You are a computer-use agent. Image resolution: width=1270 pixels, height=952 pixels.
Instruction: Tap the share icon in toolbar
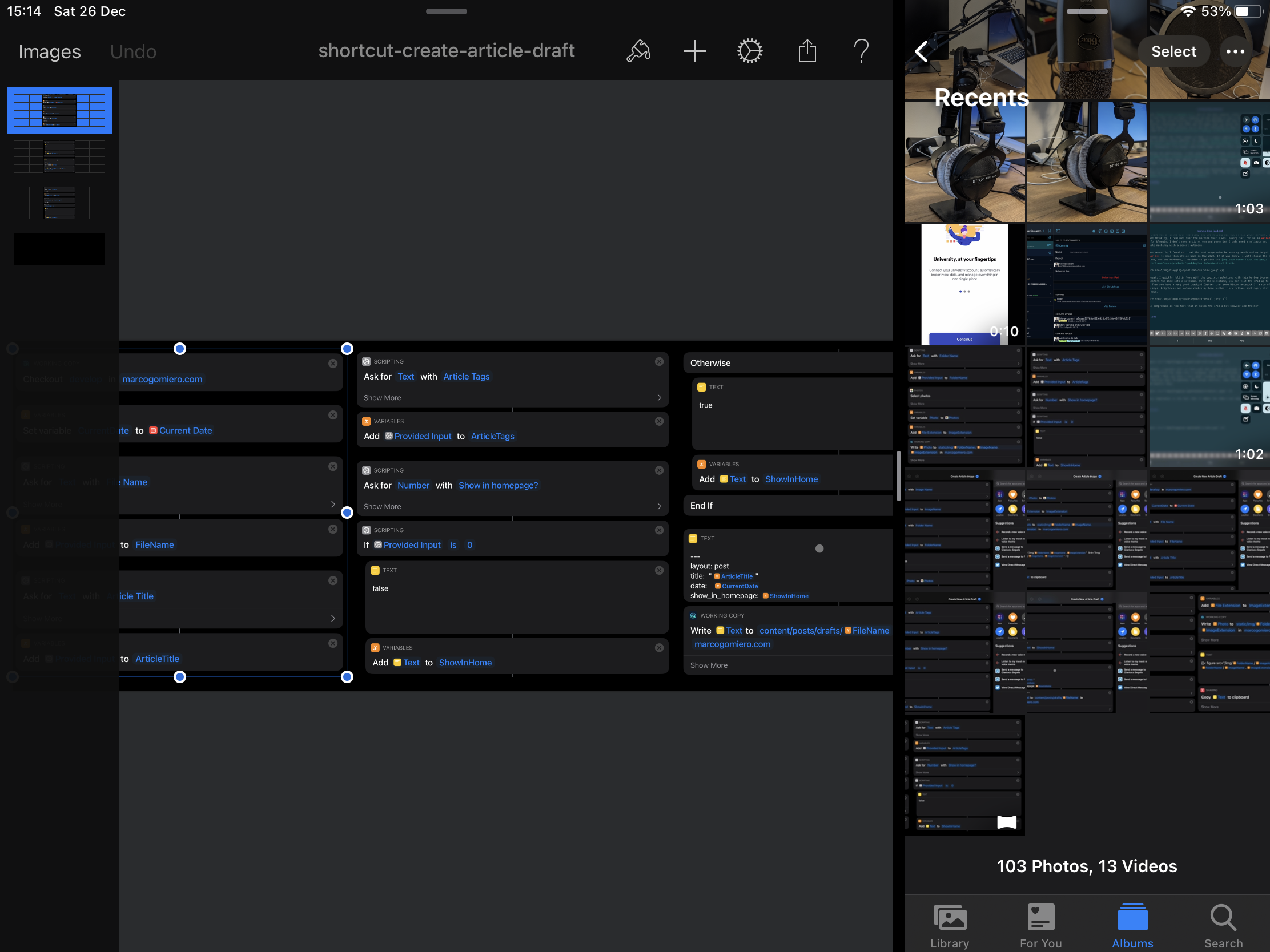807,51
